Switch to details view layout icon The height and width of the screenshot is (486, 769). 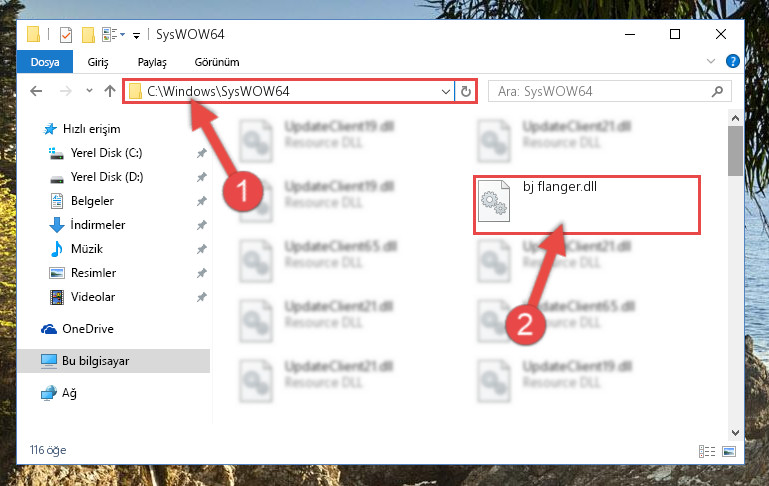click(707, 451)
